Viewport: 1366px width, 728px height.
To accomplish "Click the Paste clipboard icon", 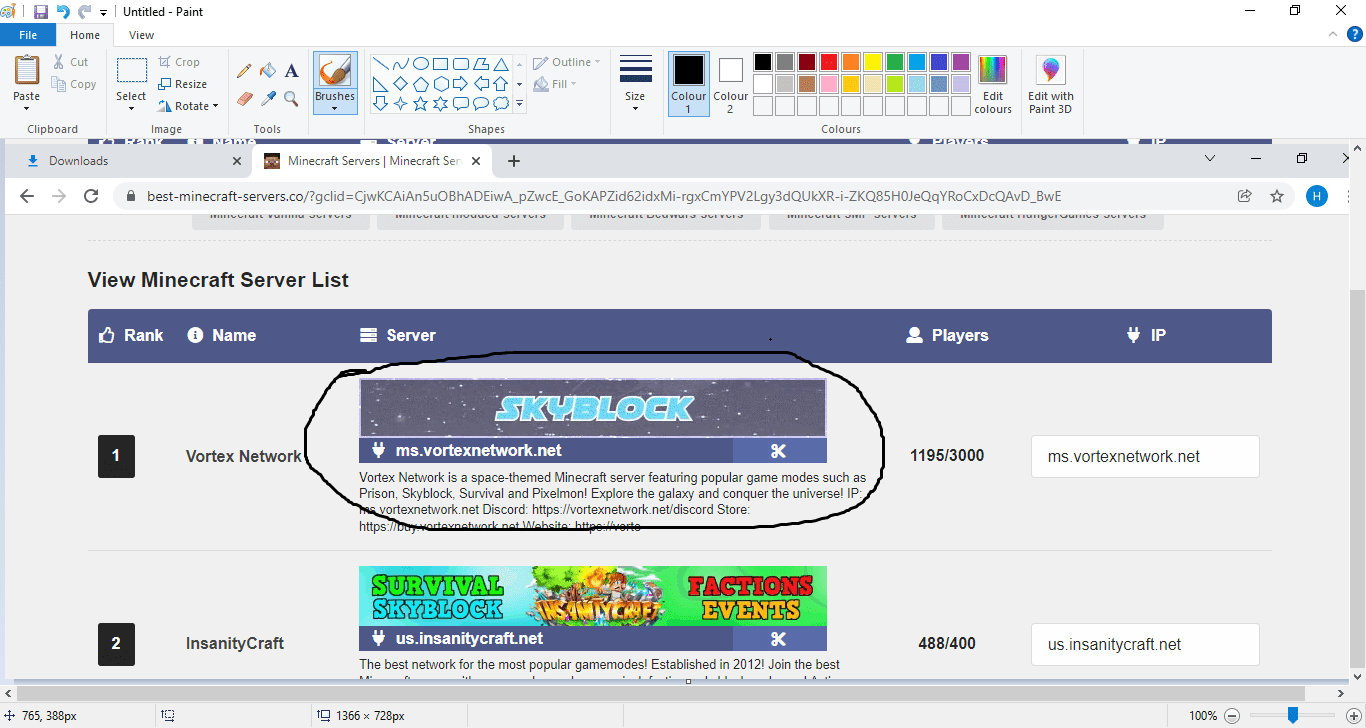I will click(27, 70).
